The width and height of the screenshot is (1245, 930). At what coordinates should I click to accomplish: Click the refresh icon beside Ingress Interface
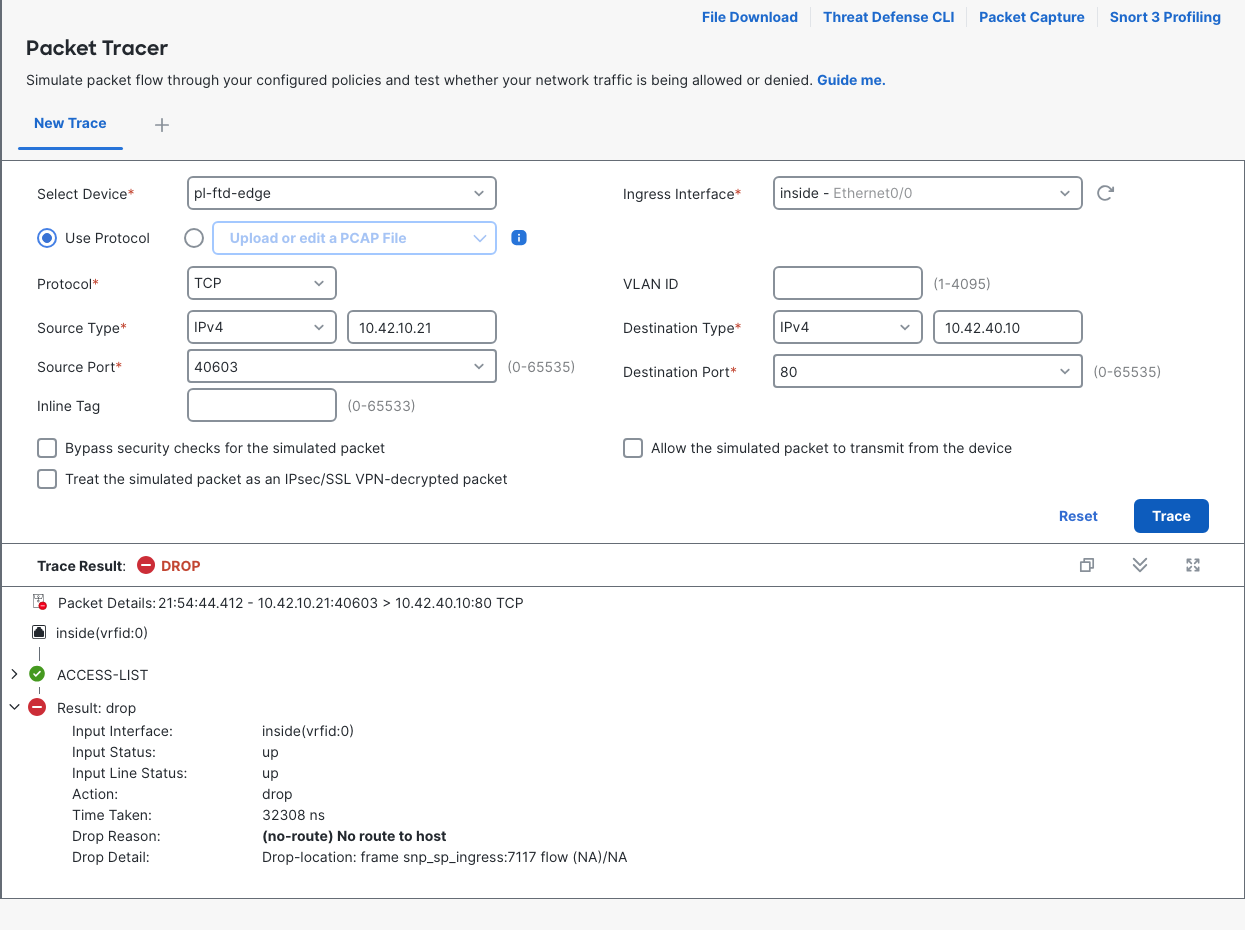coord(1105,193)
